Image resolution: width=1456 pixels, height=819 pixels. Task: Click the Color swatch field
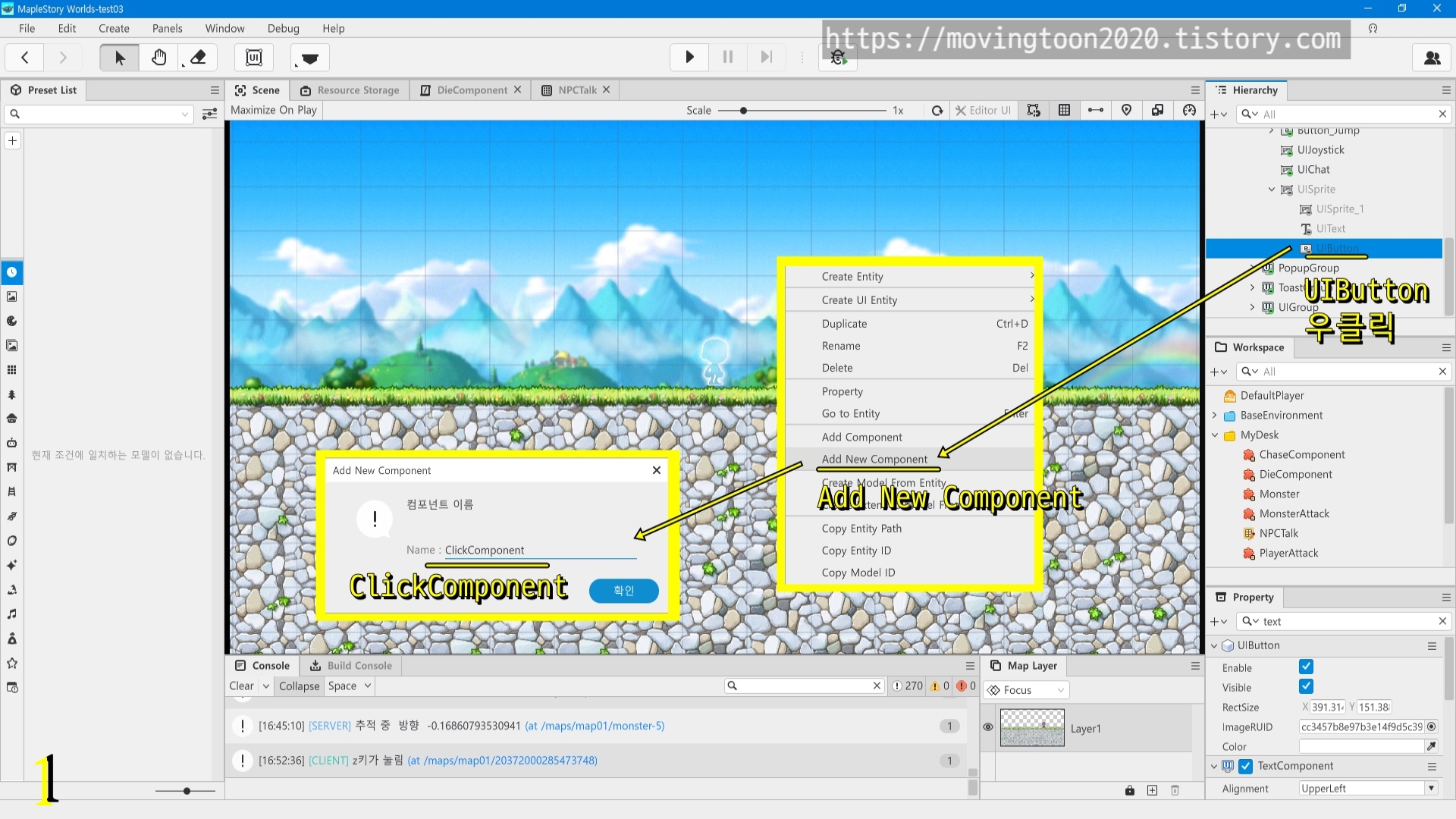click(x=1361, y=746)
